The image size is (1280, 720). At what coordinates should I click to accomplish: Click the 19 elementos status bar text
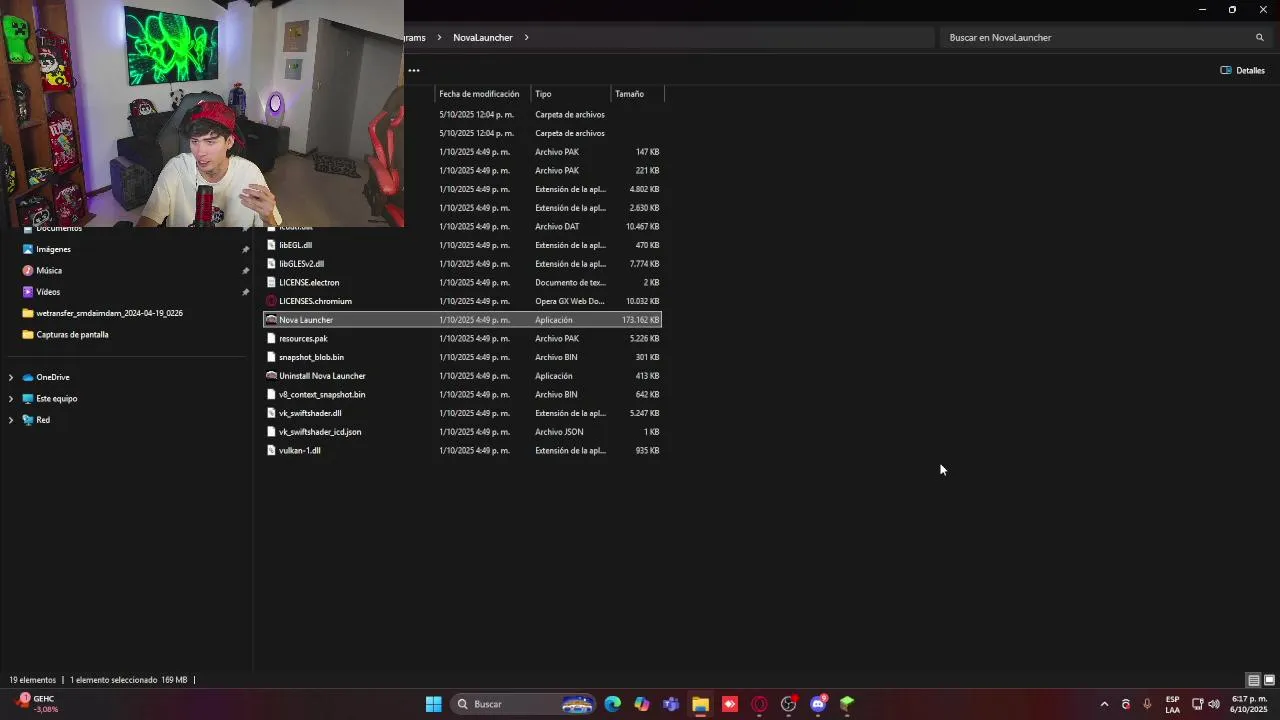coord(33,680)
